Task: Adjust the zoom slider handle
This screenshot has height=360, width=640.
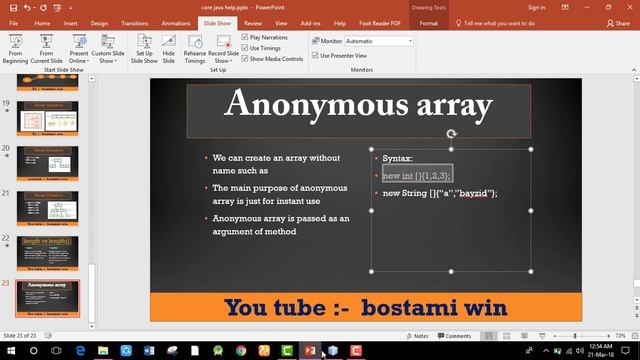Action: [x=575, y=336]
